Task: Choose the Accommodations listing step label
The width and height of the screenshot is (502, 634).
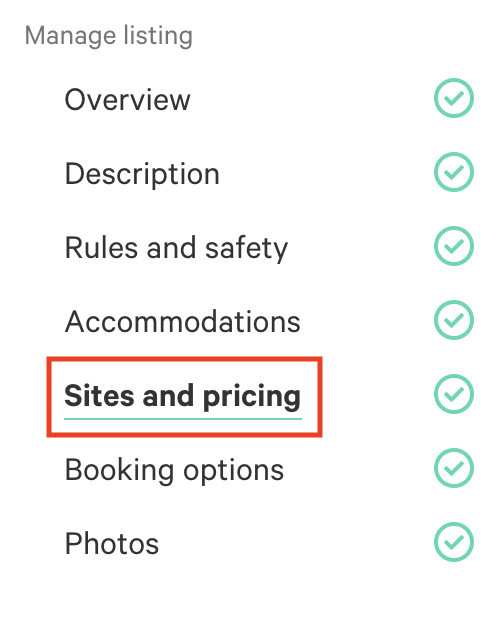Action: click(x=183, y=322)
